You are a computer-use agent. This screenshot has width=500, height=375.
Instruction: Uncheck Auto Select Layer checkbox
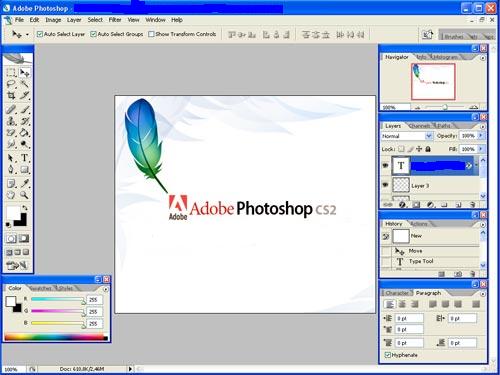[x=40, y=34]
